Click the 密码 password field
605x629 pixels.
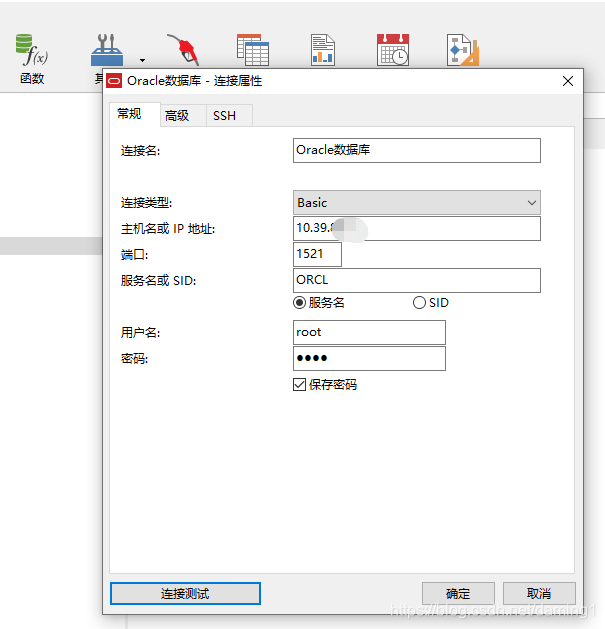[x=369, y=358]
